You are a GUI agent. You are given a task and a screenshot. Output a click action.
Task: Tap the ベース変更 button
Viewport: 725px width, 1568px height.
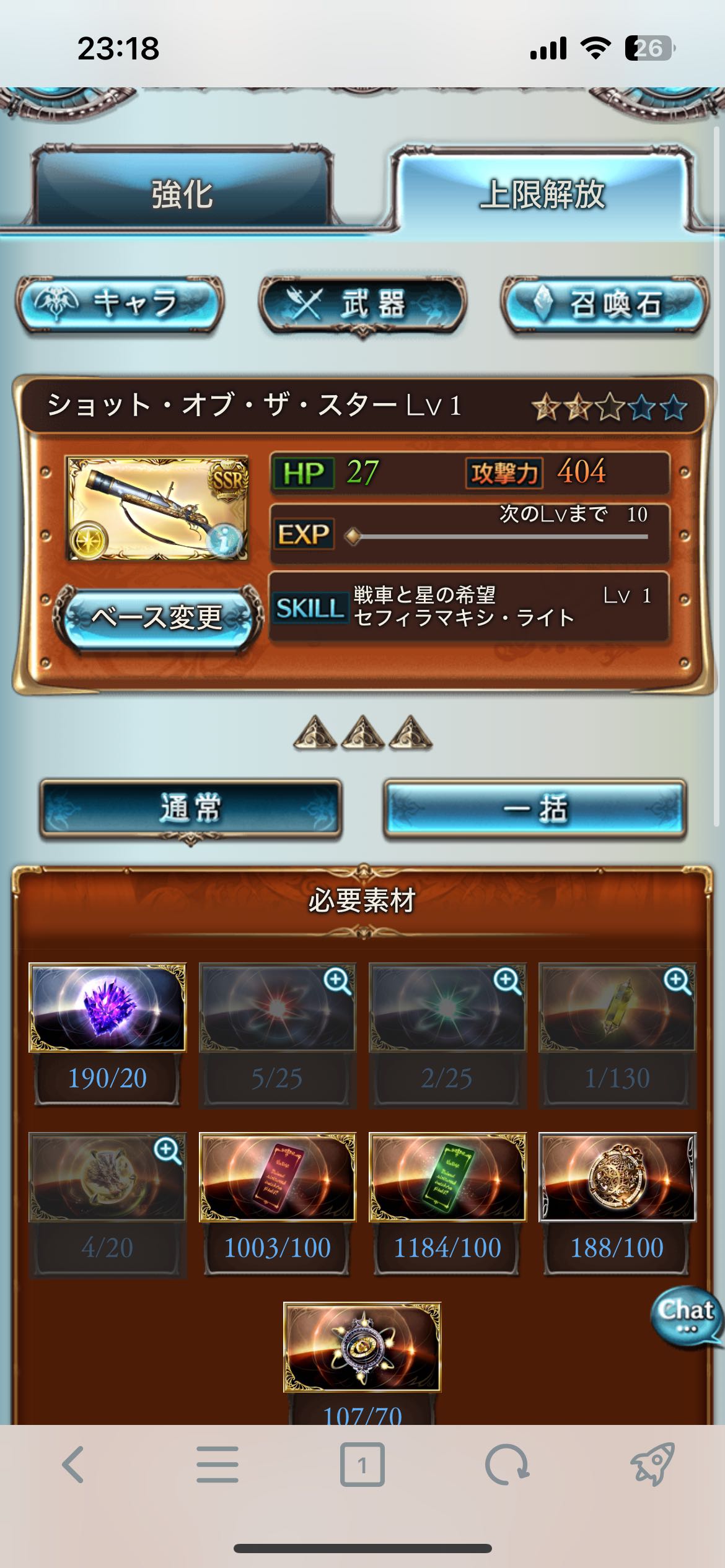(x=157, y=617)
